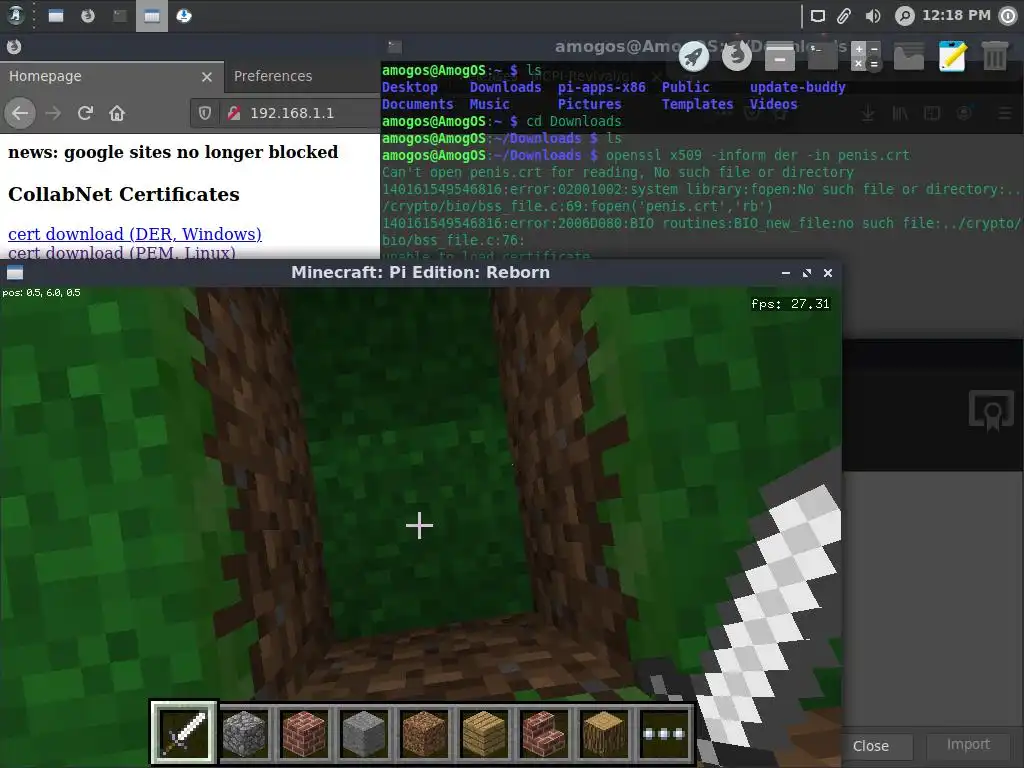Click the power button icon in the panel
Screen dimensions: 1024x768
coord(1008,16)
